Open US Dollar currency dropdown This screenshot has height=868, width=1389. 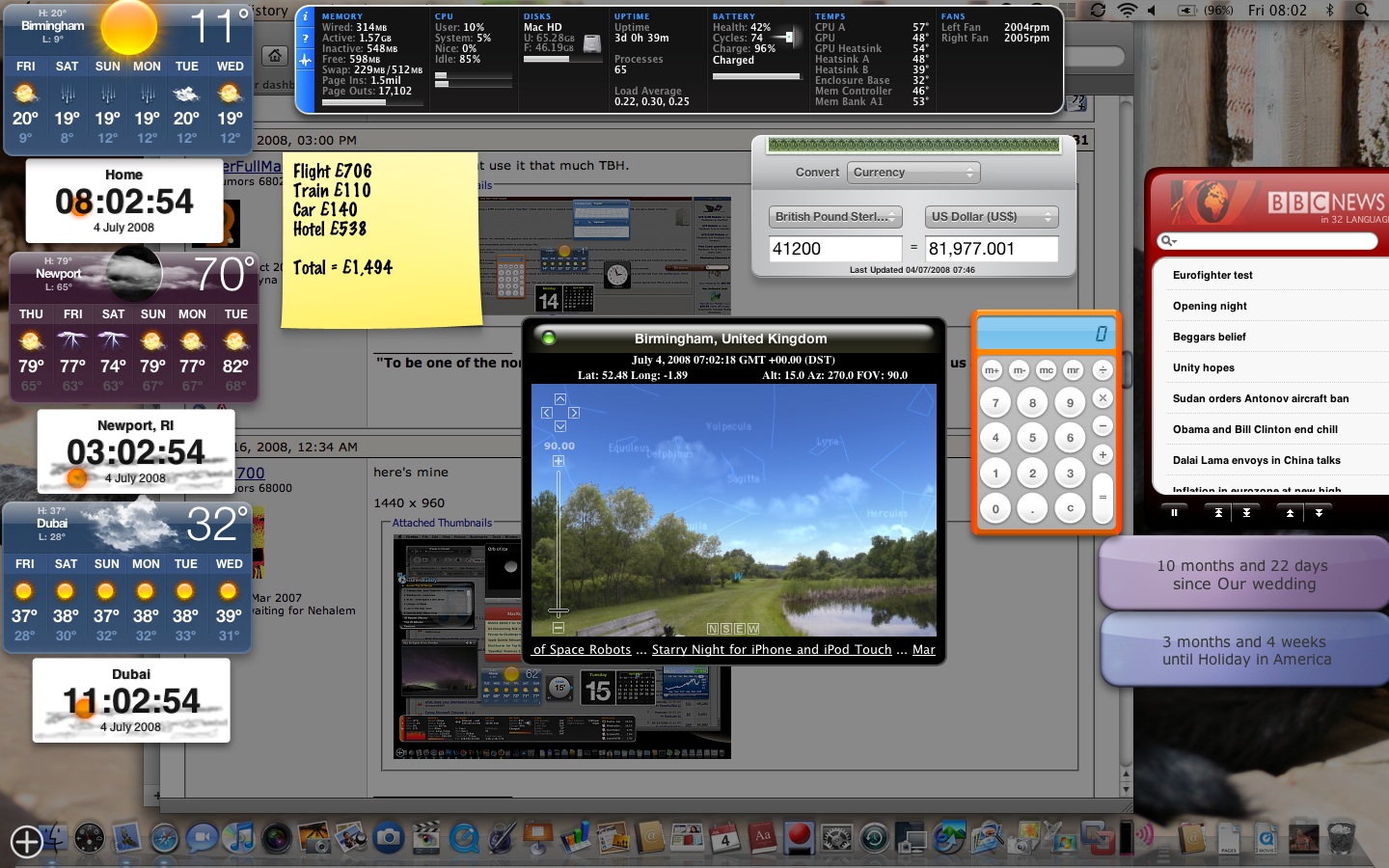tap(992, 217)
